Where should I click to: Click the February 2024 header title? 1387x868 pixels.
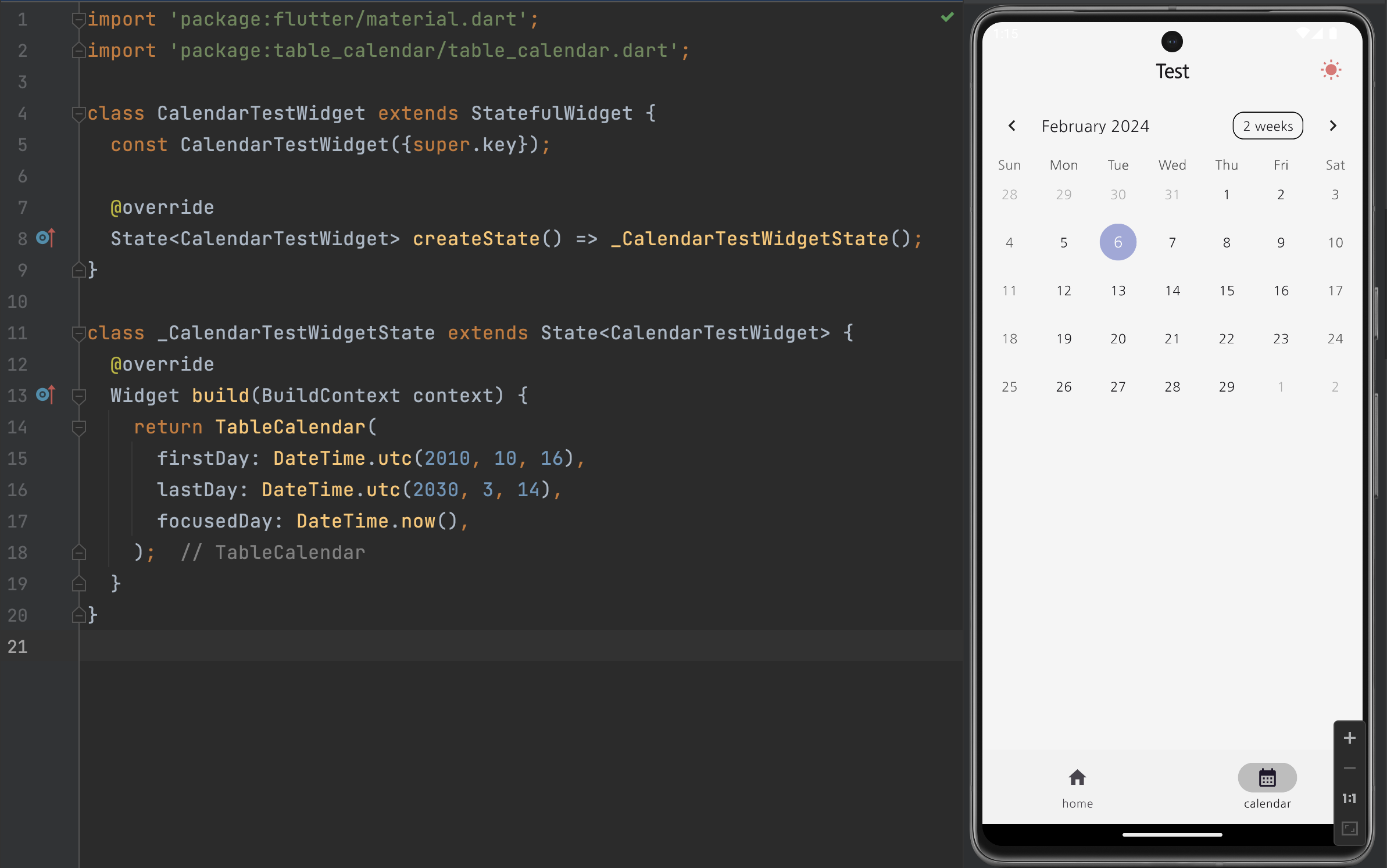tap(1095, 126)
